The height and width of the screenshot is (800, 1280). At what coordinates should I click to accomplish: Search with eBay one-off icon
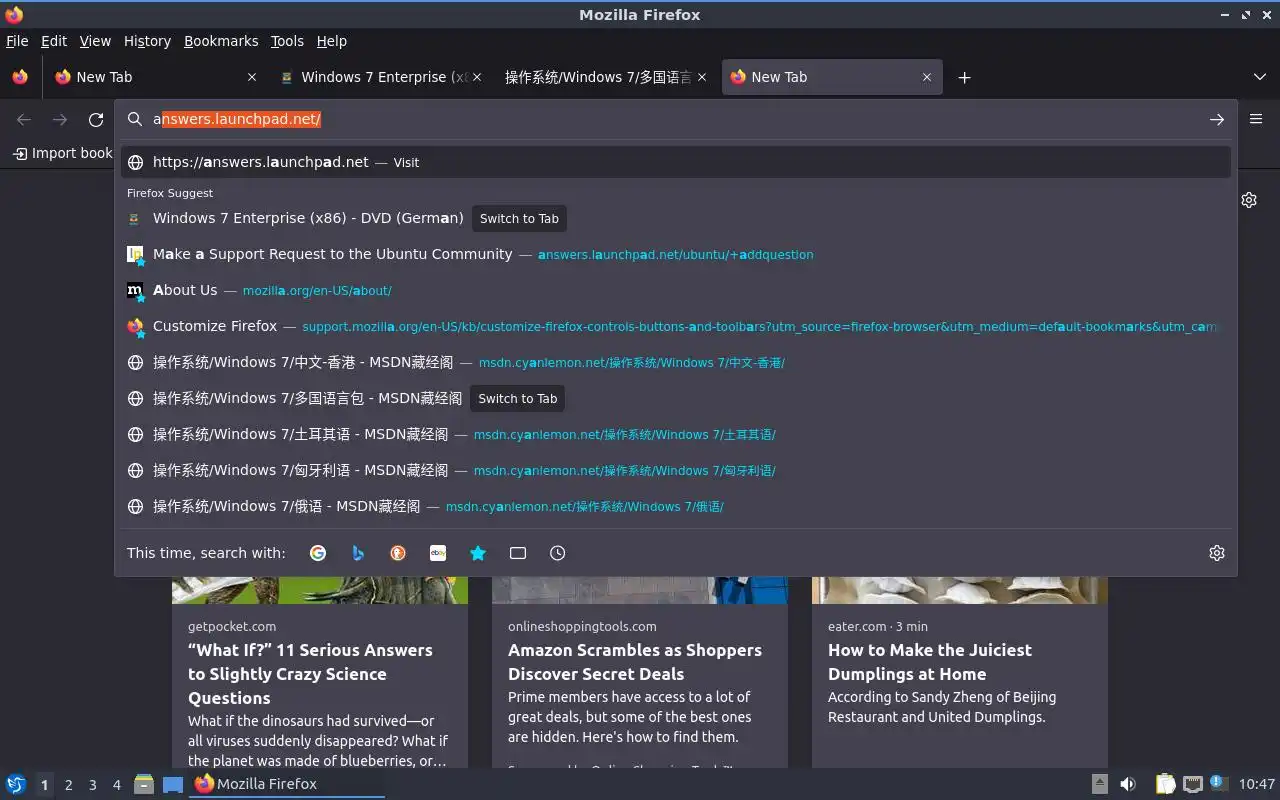(438, 553)
